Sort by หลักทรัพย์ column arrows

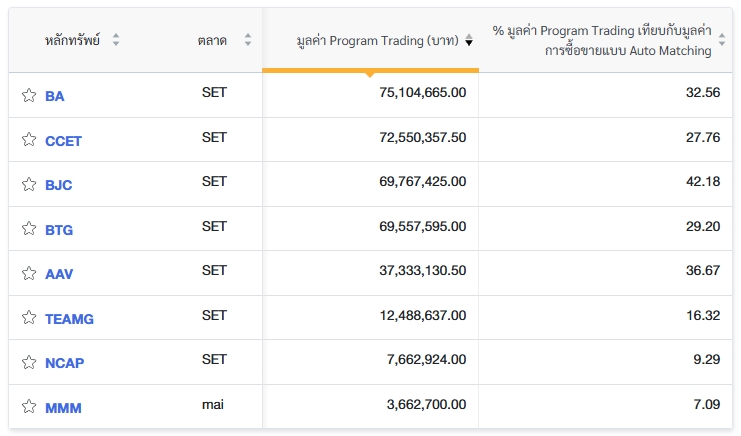(116, 40)
